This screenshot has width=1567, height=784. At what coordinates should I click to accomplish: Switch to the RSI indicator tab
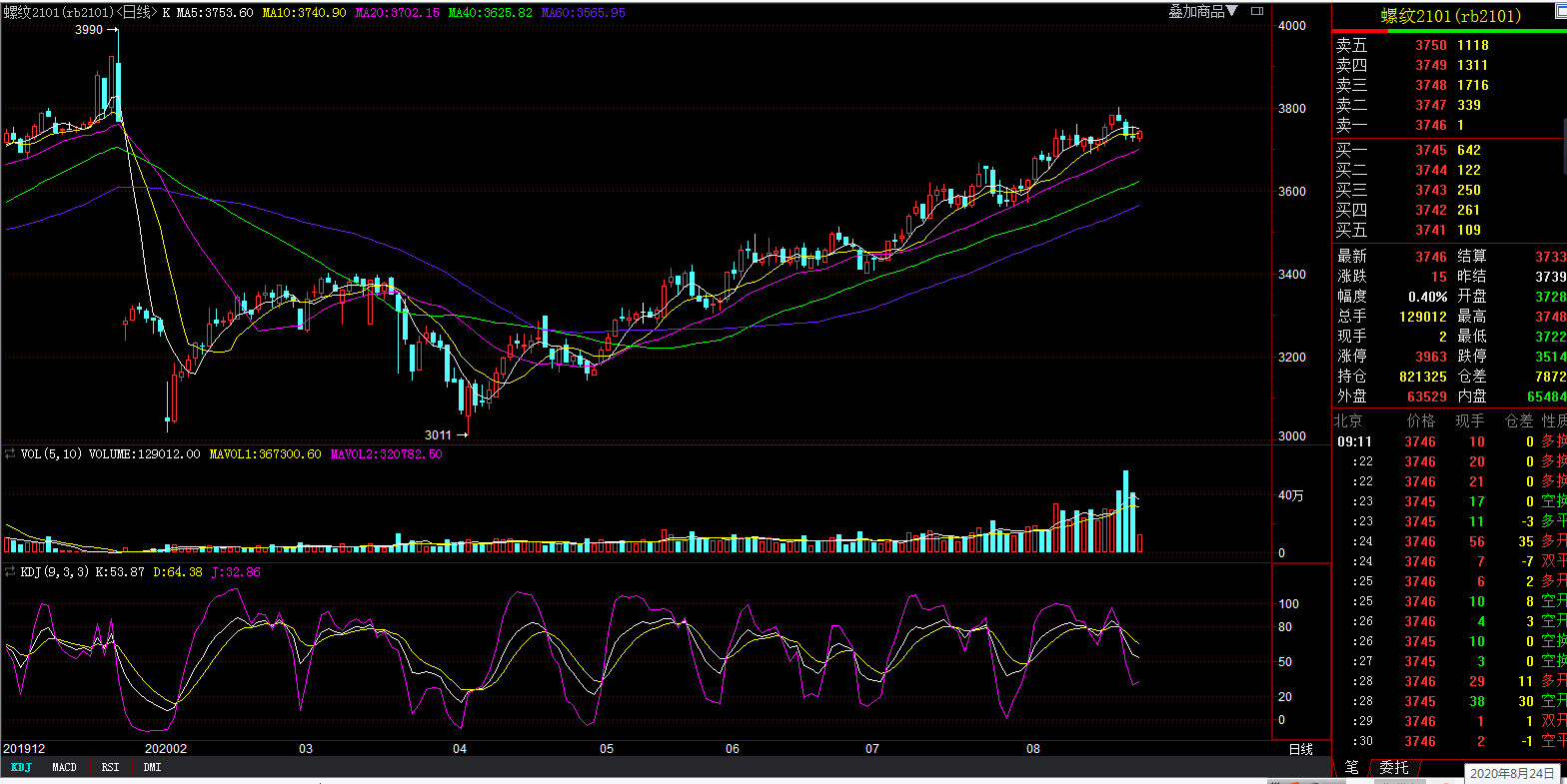[x=110, y=768]
